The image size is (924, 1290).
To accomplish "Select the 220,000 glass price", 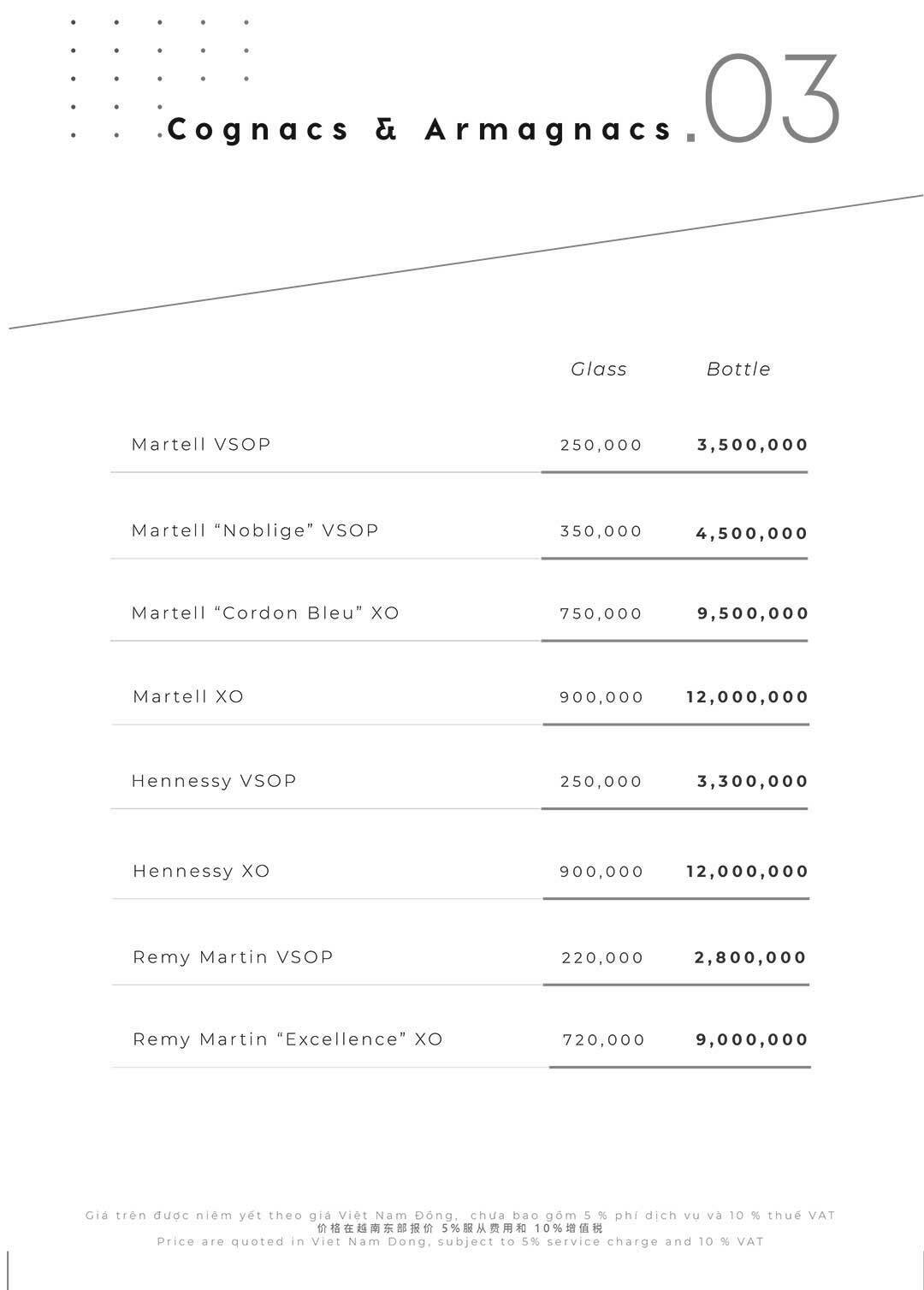I will pos(602,958).
